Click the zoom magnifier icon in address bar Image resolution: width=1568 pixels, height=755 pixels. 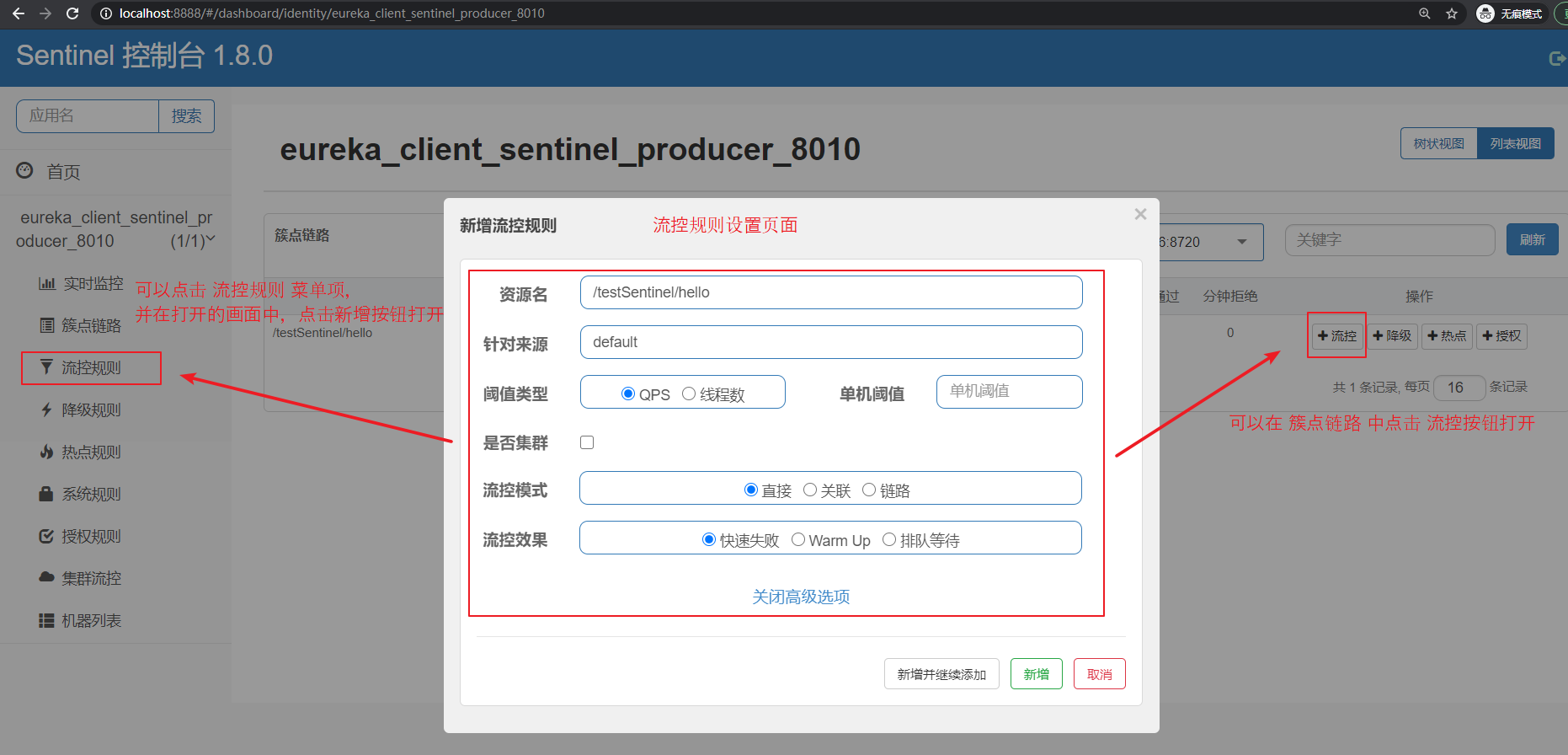click(1425, 13)
